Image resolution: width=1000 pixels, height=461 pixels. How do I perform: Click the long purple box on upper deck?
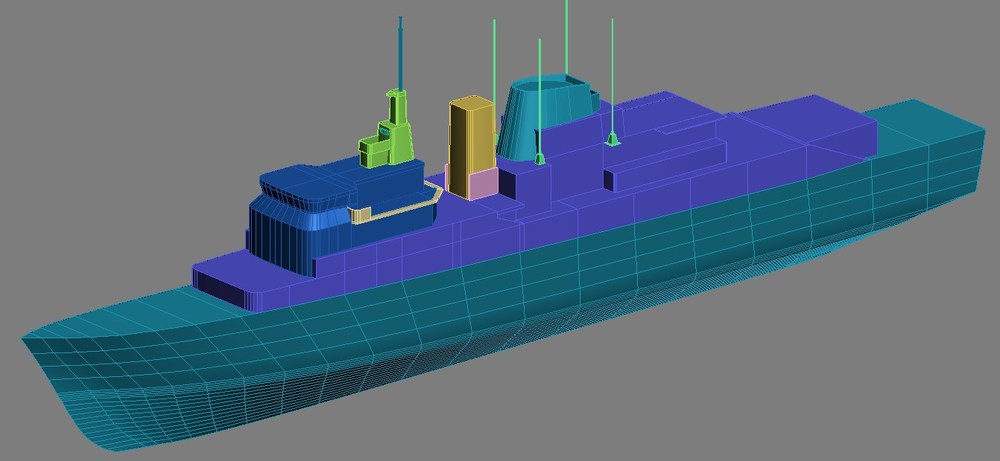pos(665,165)
